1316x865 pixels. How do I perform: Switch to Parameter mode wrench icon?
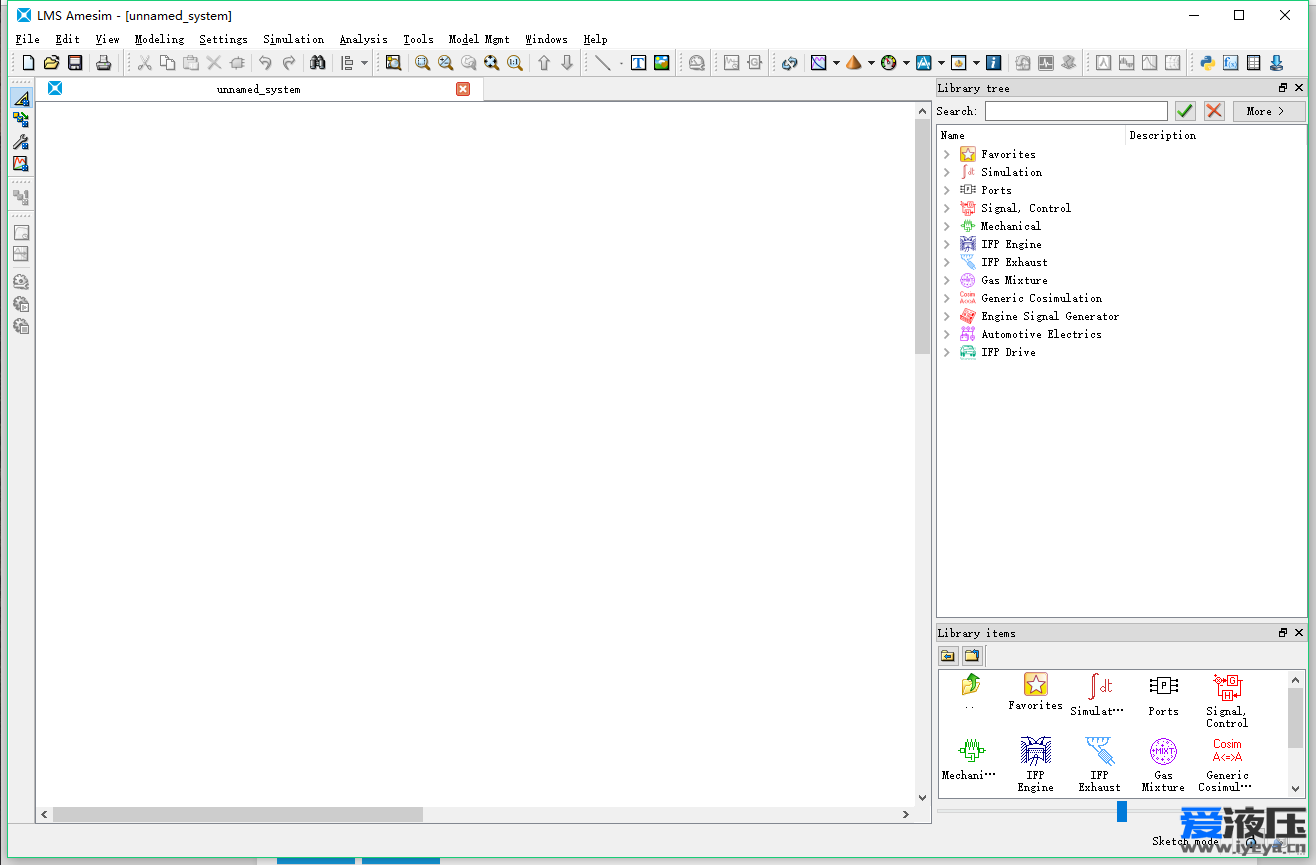(x=21, y=142)
